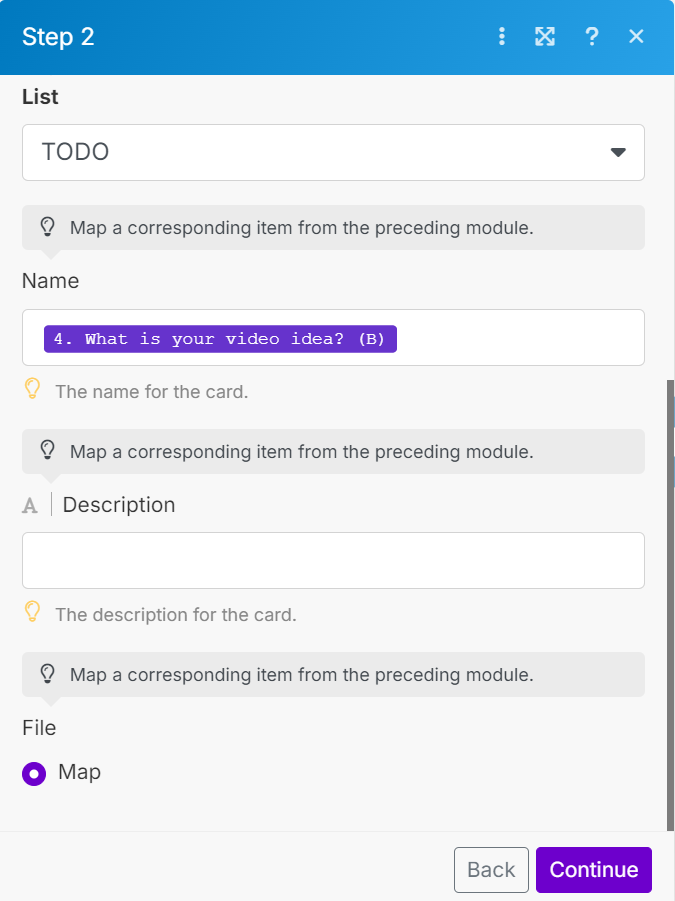The height and width of the screenshot is (901, 675).
Task: Click the TODO list selection box
Action: tap(300, 152)
